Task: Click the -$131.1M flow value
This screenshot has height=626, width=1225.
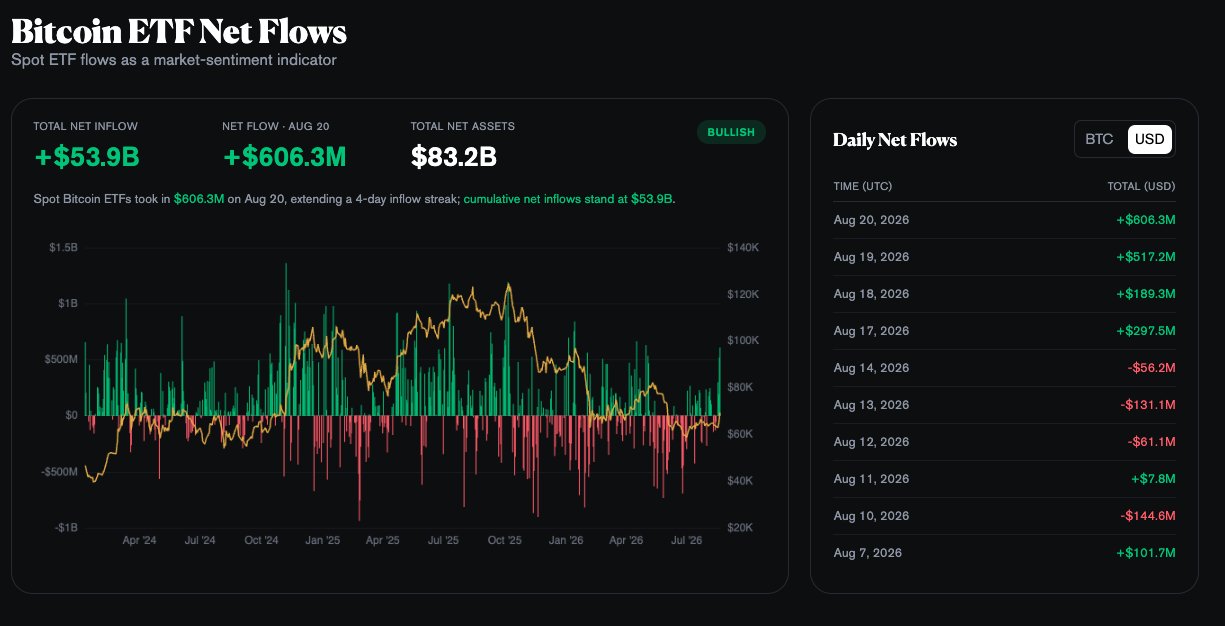Action: click(x=1148, y=405)
